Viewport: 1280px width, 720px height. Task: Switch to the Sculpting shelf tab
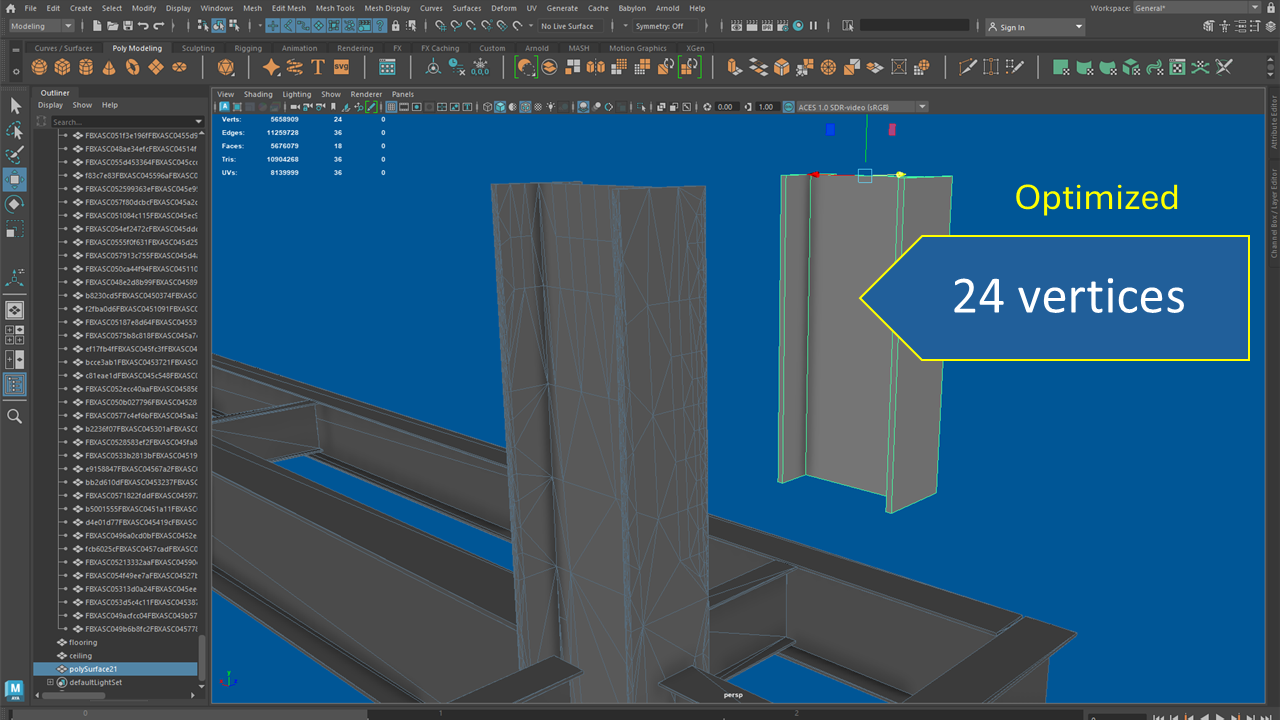pos(198,48)
